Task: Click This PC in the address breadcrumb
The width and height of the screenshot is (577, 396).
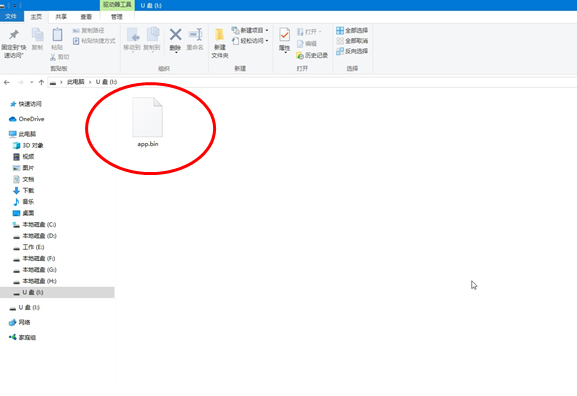Action: click(x=75, y=82)
